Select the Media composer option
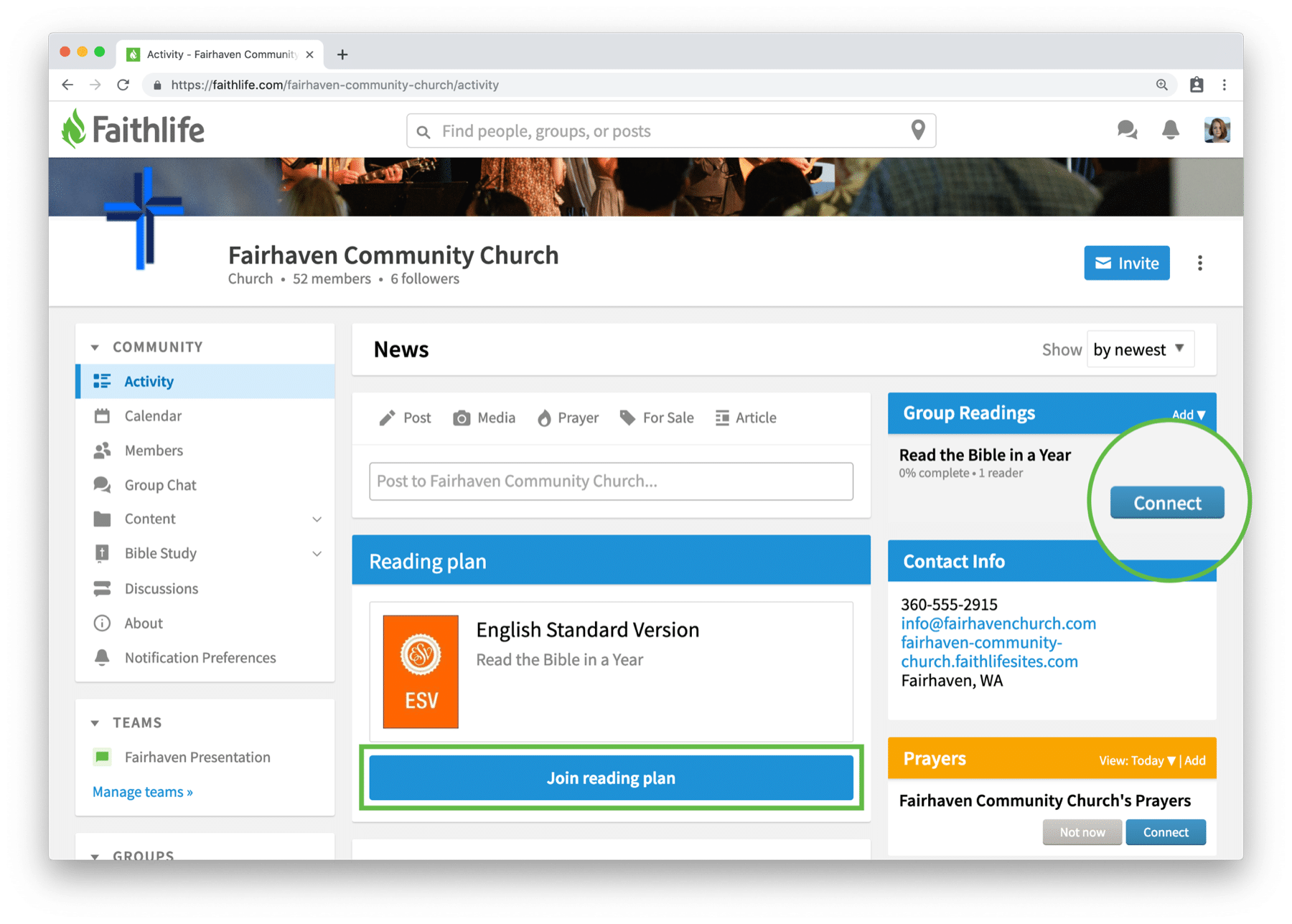 [484, 418]
